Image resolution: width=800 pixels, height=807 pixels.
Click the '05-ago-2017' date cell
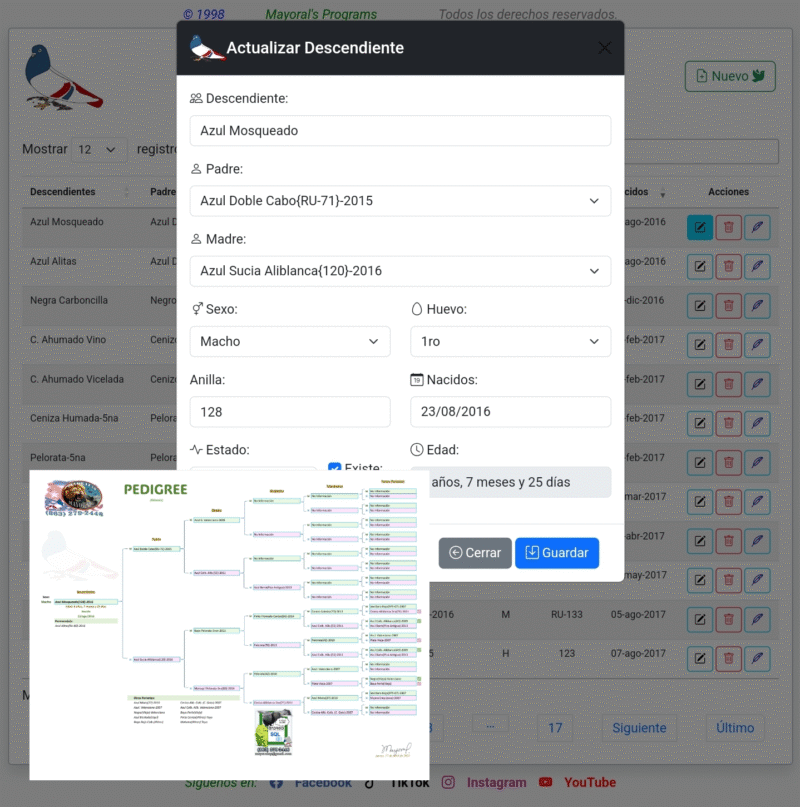[638, 615]
